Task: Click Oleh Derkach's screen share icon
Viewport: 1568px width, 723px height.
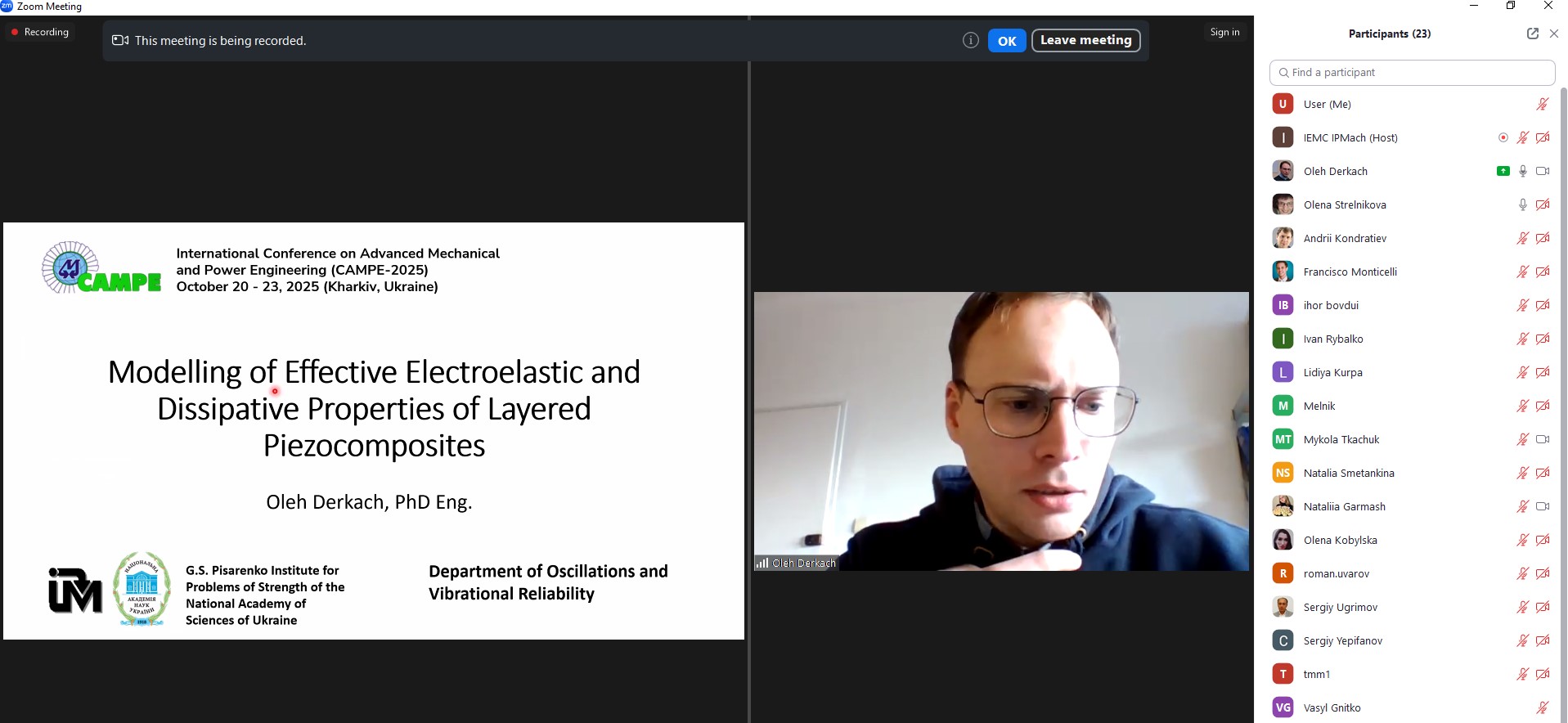Action: coord(1503,171)
